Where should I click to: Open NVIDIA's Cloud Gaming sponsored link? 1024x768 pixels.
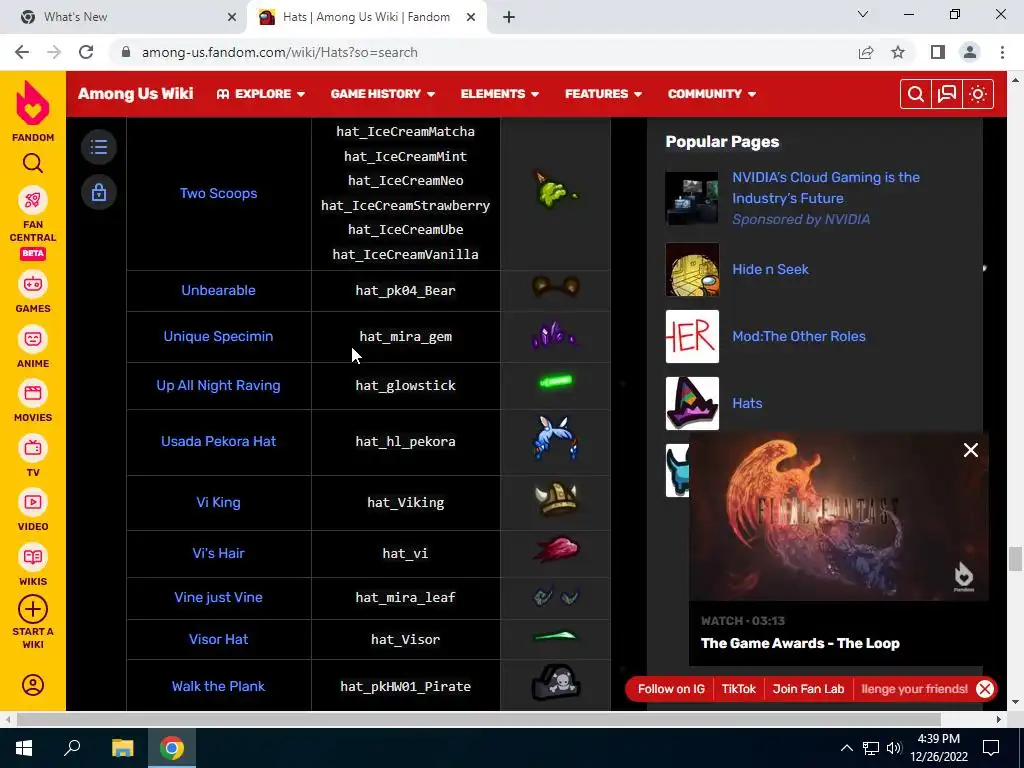(825, 187)
